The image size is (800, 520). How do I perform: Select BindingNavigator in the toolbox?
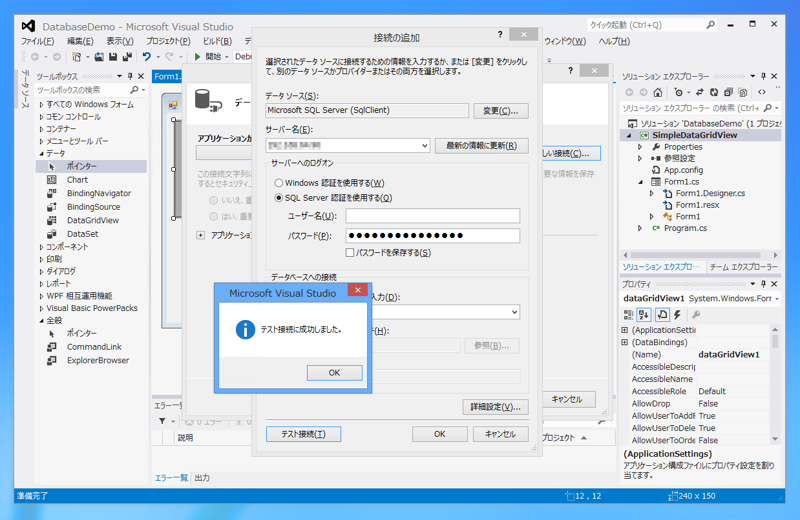98,193
